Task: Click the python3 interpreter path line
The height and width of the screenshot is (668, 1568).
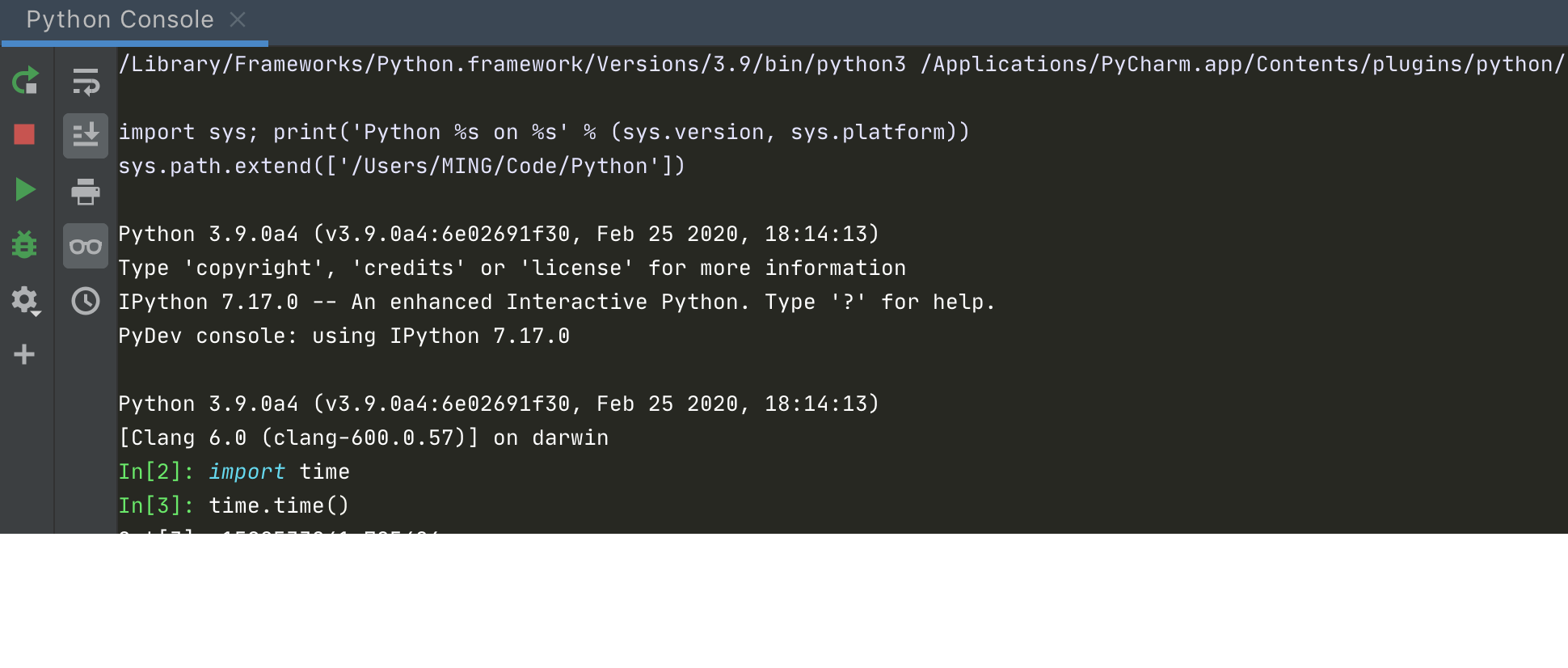Action: [512, 64]
